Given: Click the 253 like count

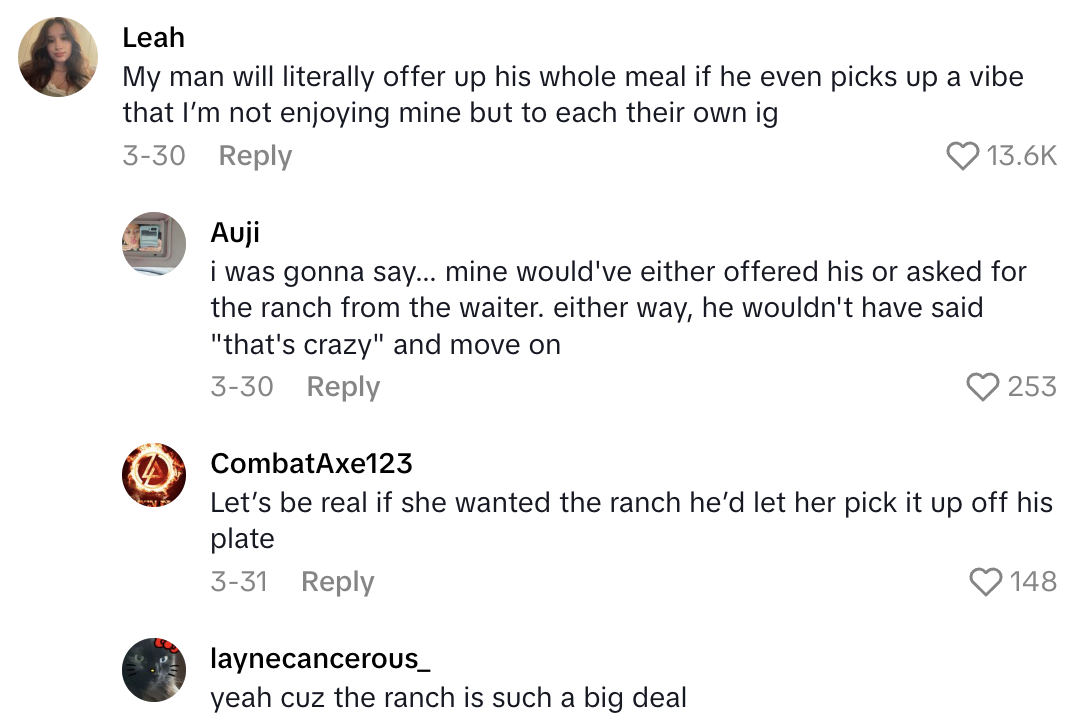Looking at the screenshot, I should [x=1032, y=387].
